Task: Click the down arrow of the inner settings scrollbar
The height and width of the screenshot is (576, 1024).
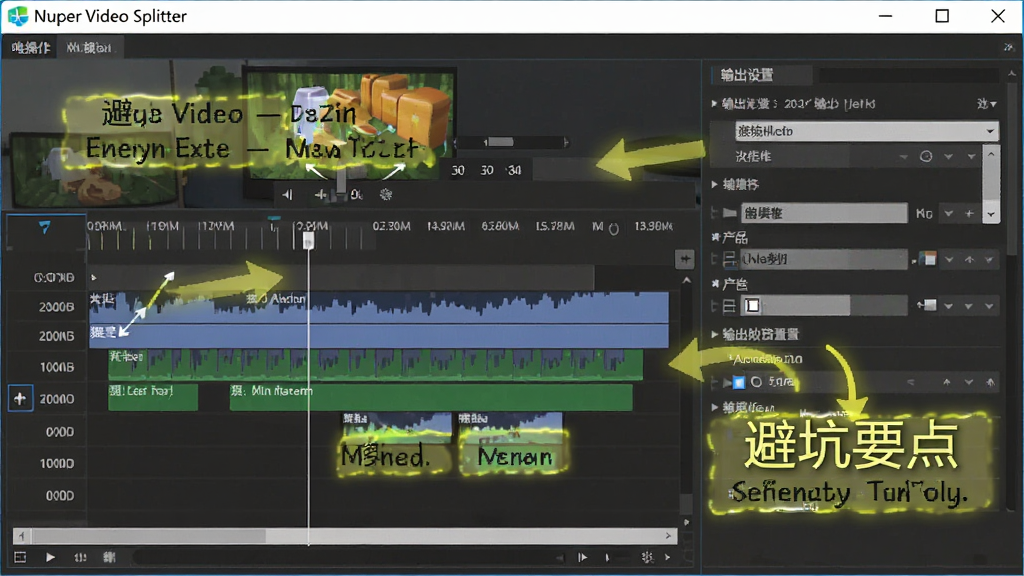Action: coord(991,214)
